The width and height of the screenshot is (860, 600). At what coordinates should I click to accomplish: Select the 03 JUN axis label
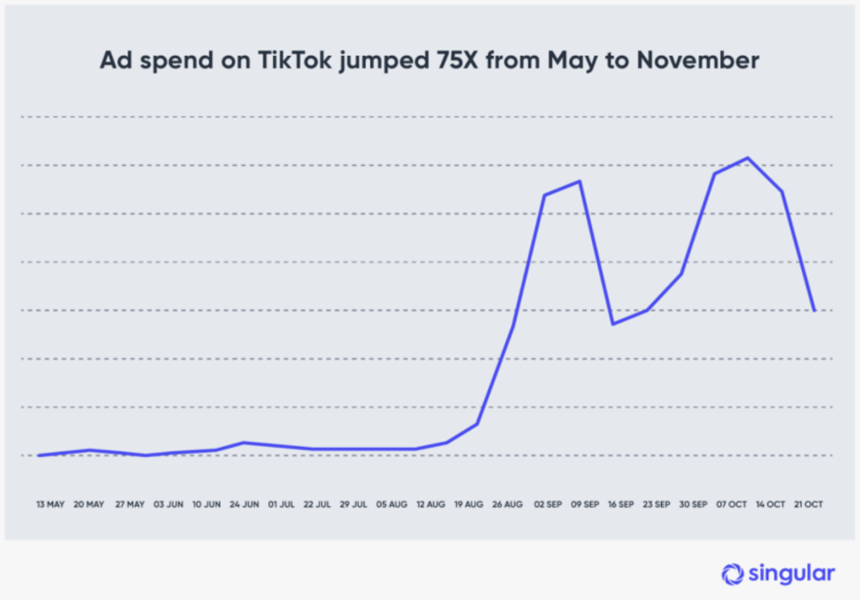coord(168,504)
